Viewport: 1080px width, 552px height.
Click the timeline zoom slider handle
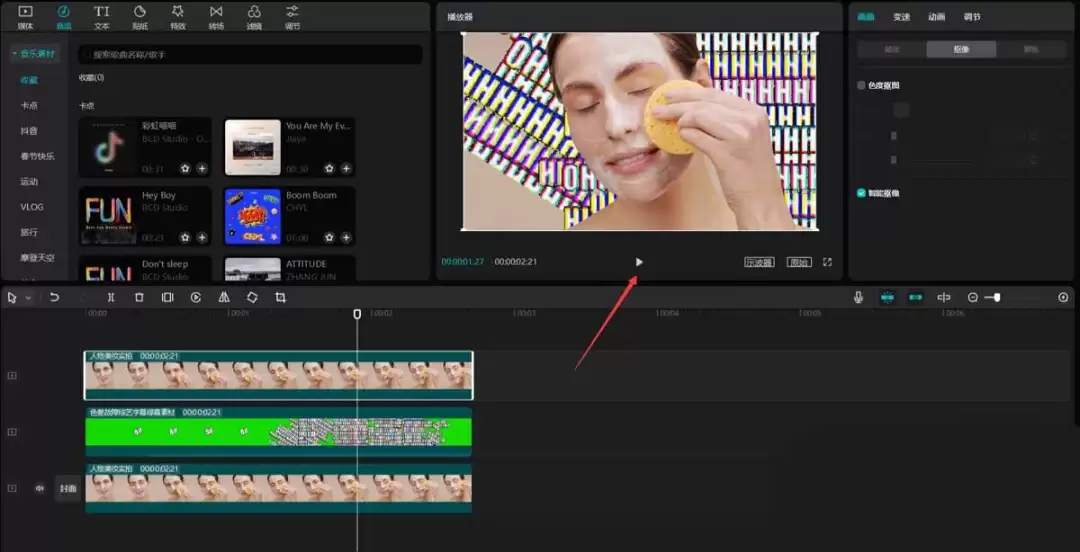pyautogui.click(x=996, y=298)
